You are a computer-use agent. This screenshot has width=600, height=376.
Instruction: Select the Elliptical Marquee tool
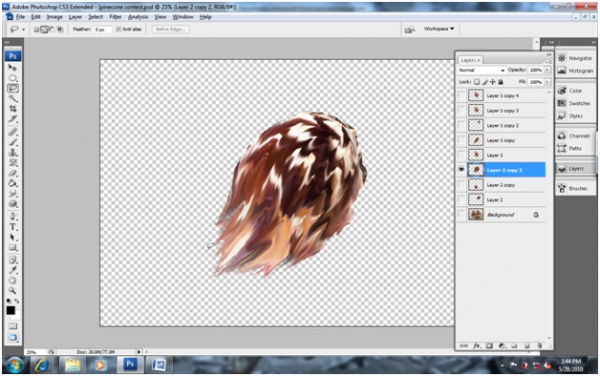13,78
